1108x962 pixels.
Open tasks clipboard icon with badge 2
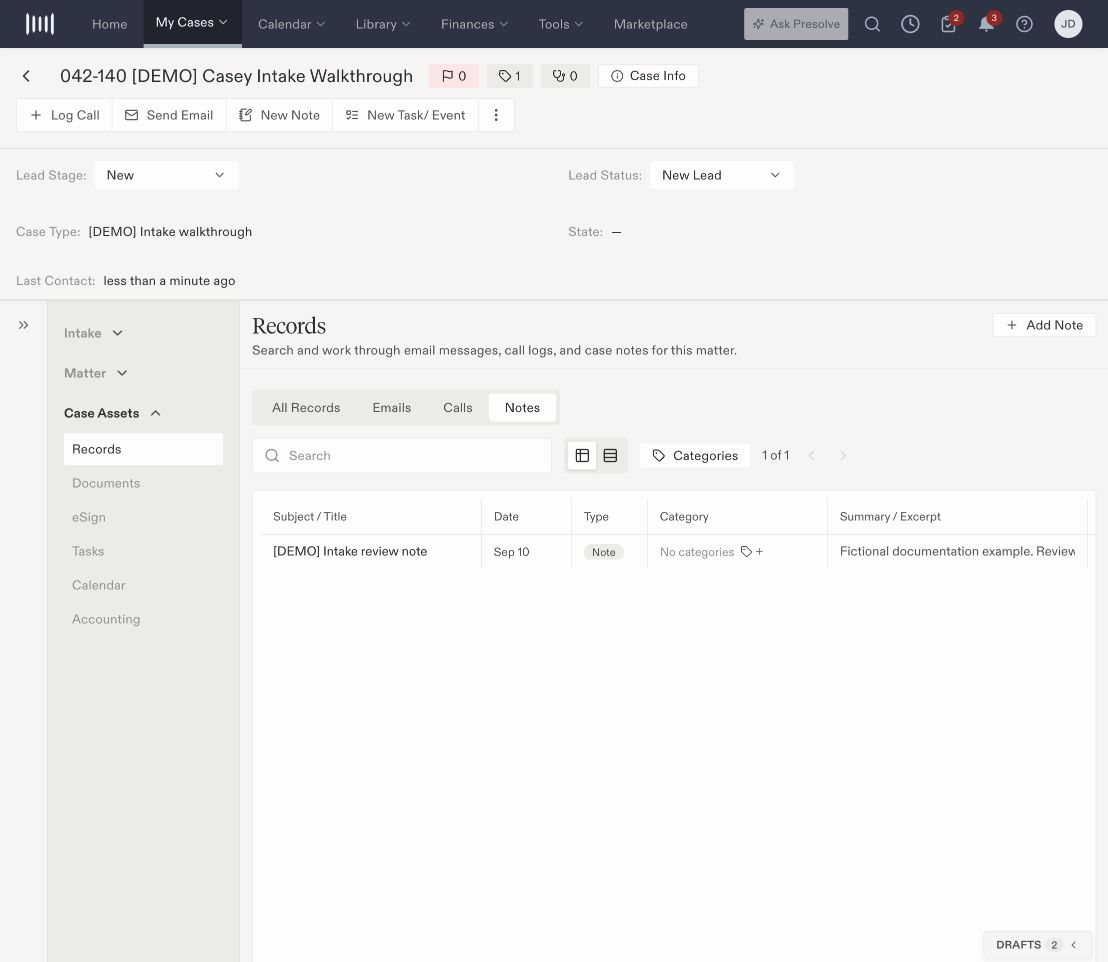pyautogui.click(x=948, y=24)
